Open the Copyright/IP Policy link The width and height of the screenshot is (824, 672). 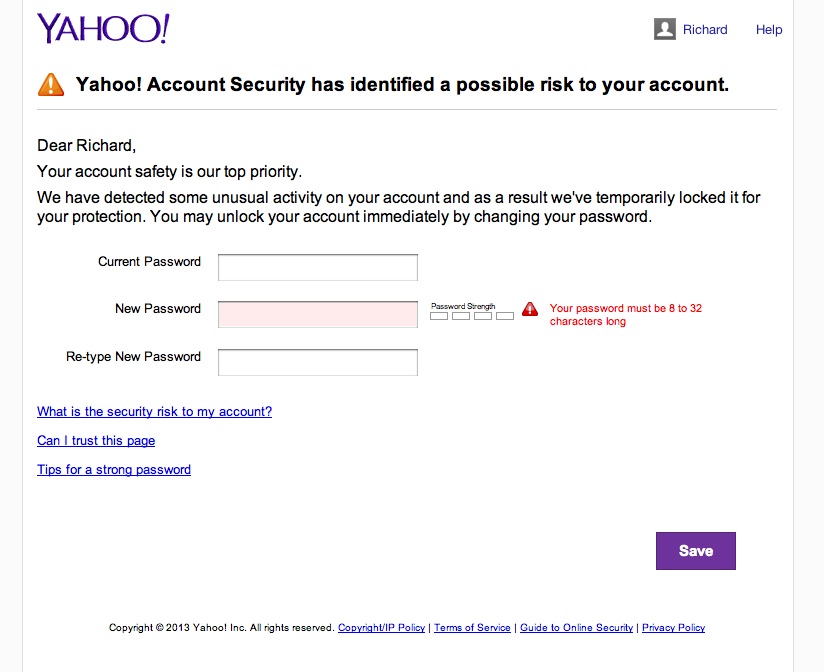click(x=382, y=627)
